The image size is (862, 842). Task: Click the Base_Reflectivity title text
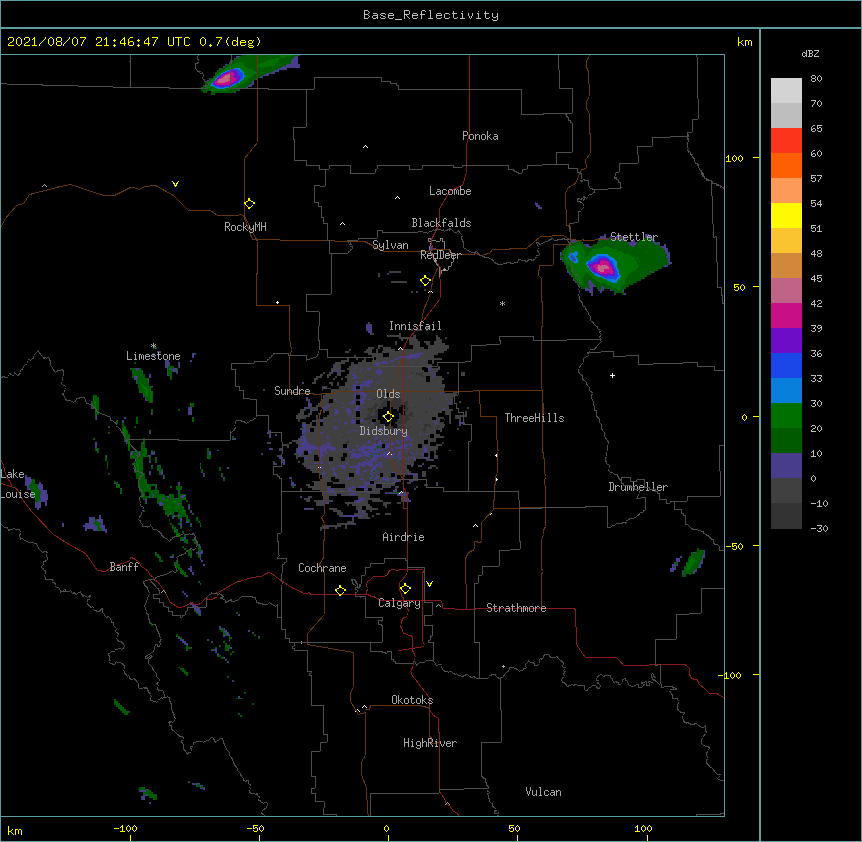point(430,15)
